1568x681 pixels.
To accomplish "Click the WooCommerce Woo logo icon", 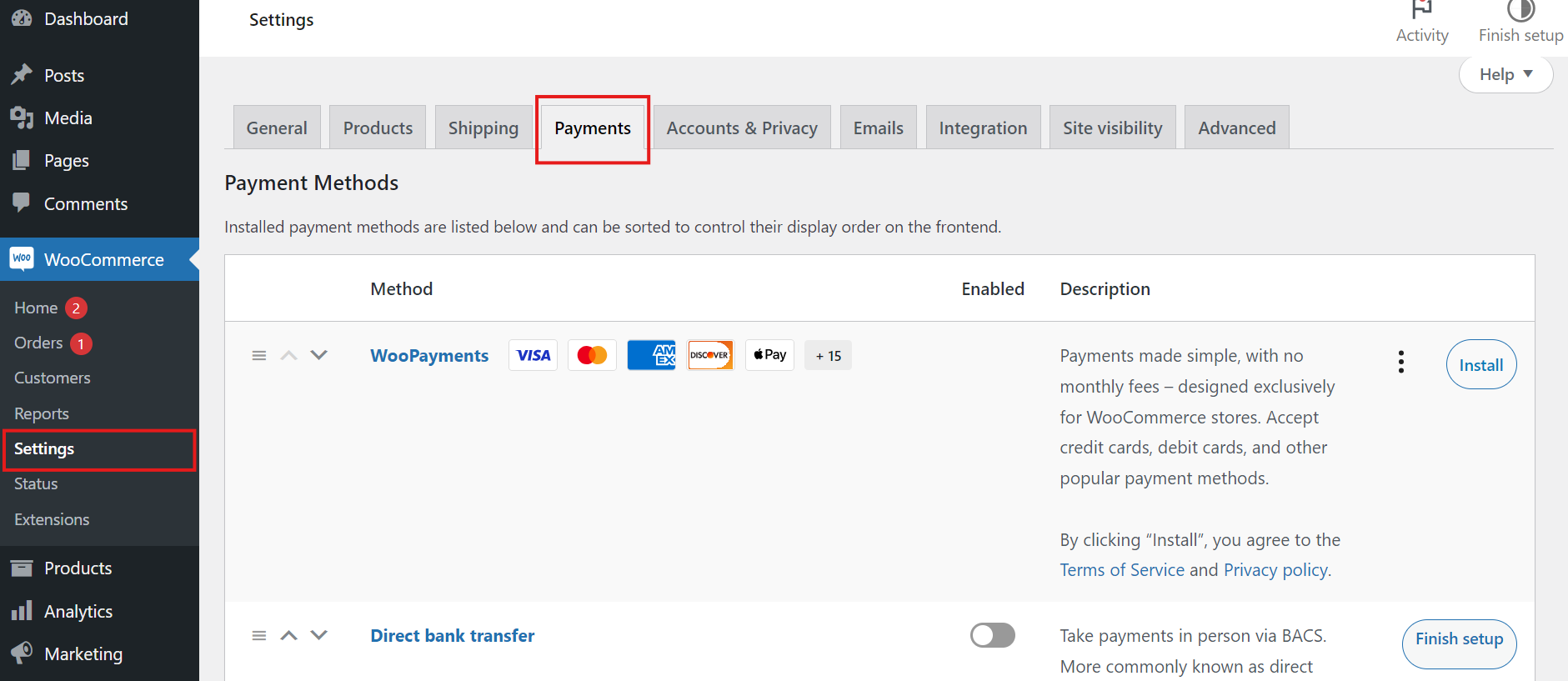I will click(x=22, y=258).
